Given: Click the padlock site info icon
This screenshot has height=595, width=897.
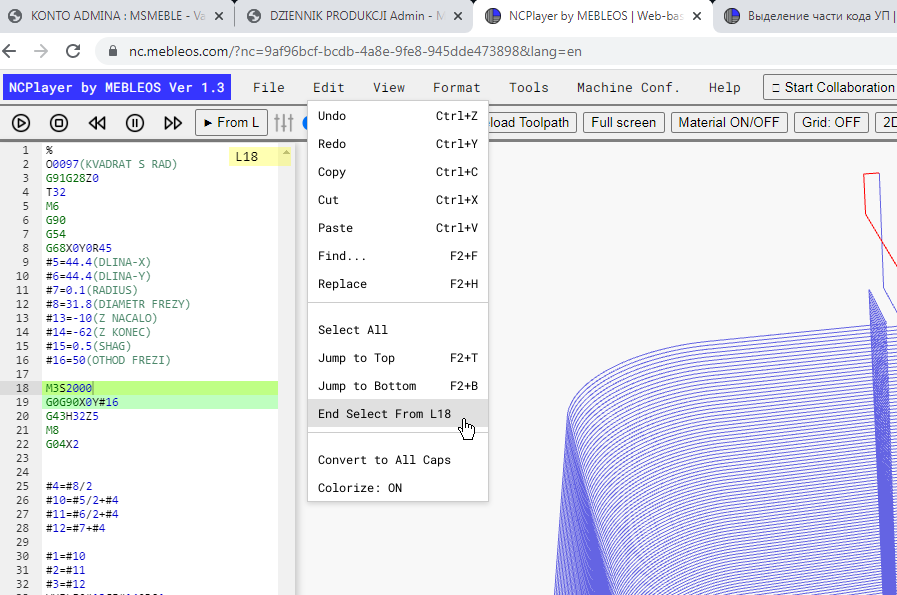Looking at the screenshot, I should (113, 51).
